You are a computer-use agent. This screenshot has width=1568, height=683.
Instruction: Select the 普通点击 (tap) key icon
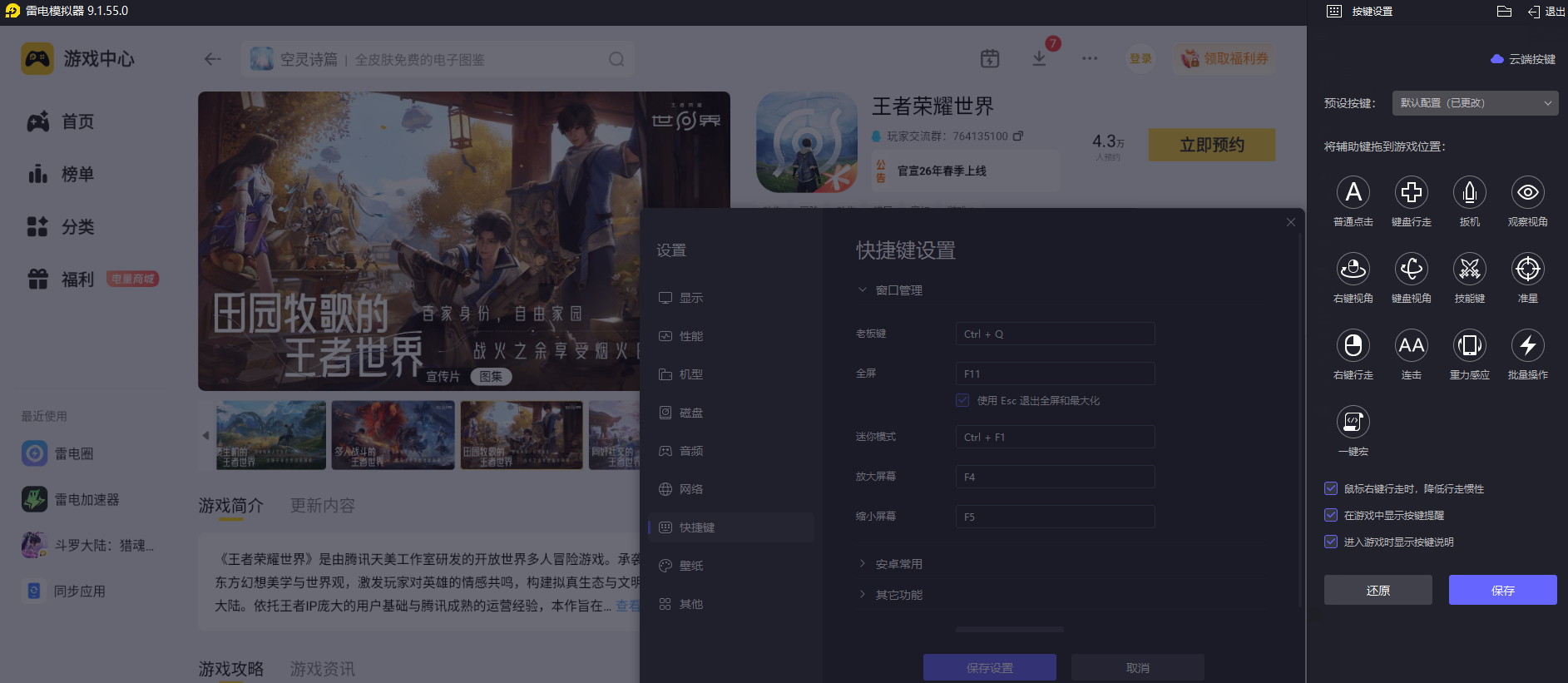1353,193
